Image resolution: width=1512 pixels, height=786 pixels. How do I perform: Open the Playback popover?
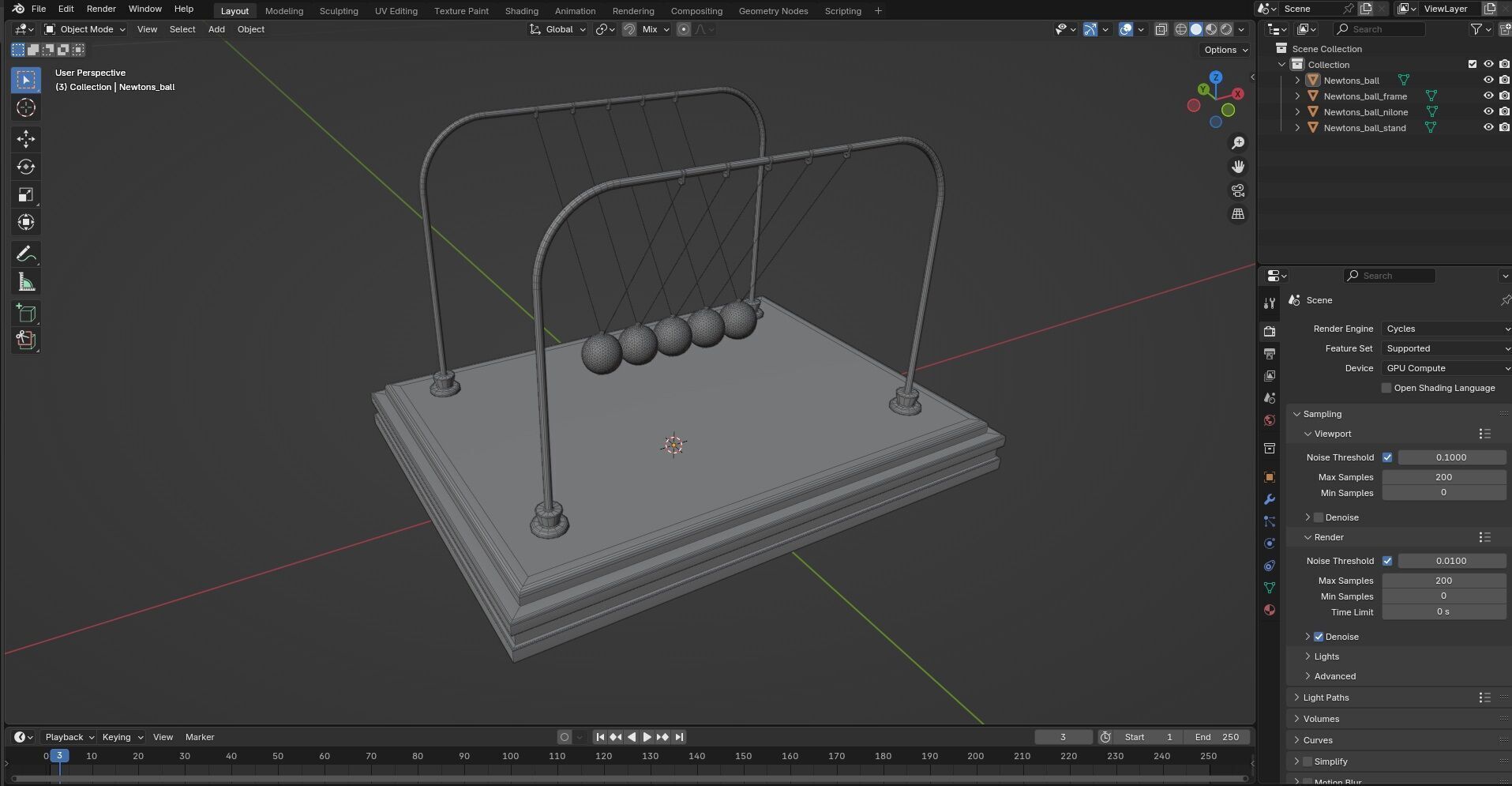69,737
